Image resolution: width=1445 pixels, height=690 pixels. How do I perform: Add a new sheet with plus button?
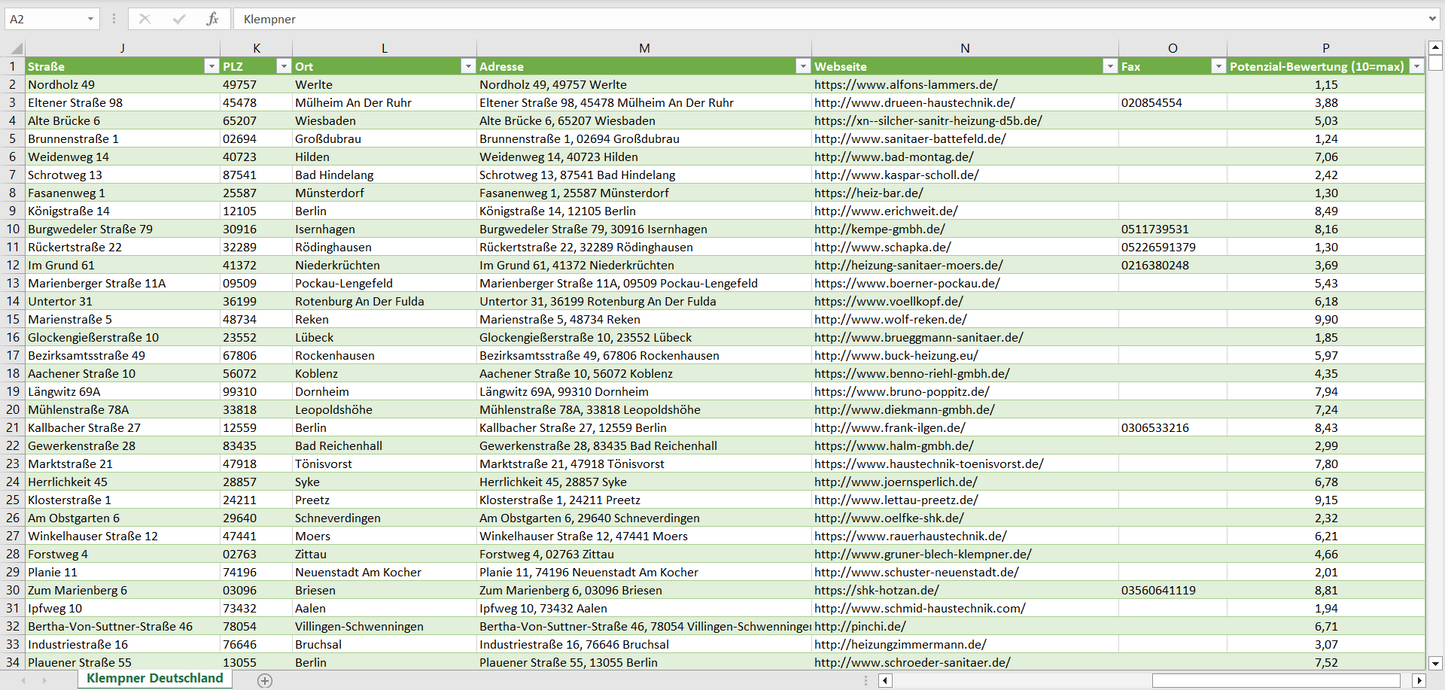(264, 680)
